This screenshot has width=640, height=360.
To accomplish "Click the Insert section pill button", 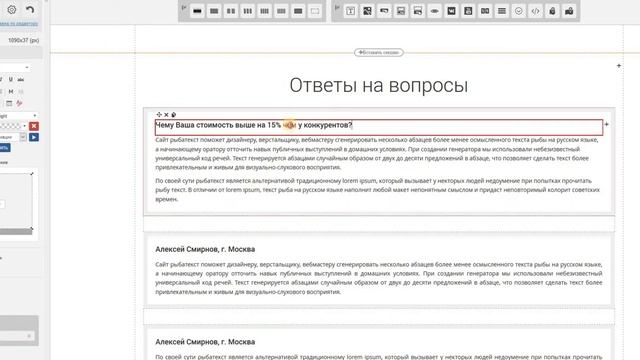I will 379,52.
